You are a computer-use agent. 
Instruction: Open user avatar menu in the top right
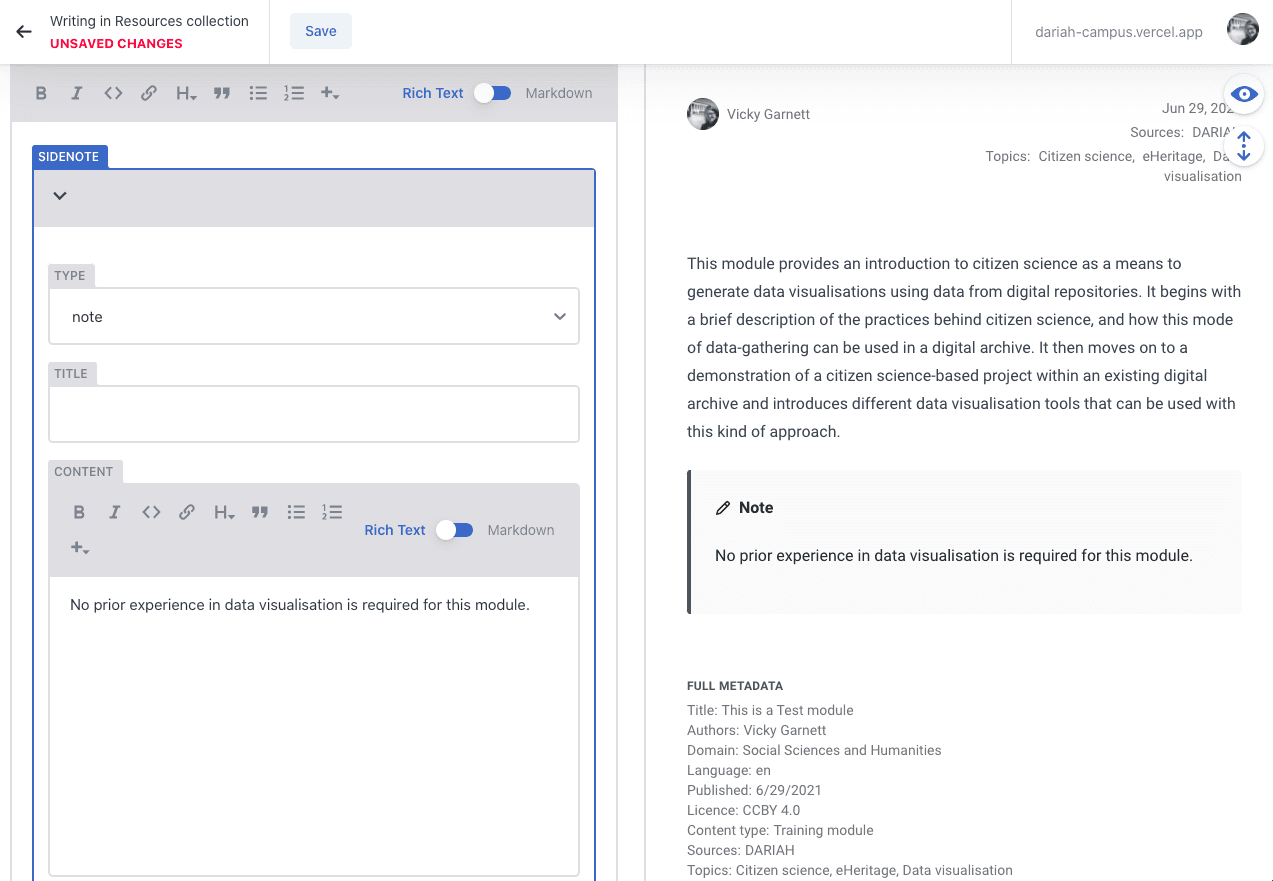(1243, 30)
